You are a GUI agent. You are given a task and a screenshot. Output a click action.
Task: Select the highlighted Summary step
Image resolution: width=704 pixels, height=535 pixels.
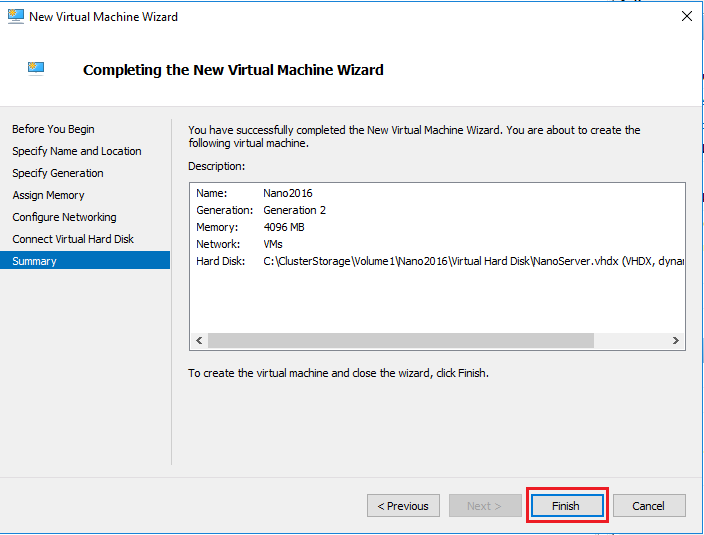point(35,261)
